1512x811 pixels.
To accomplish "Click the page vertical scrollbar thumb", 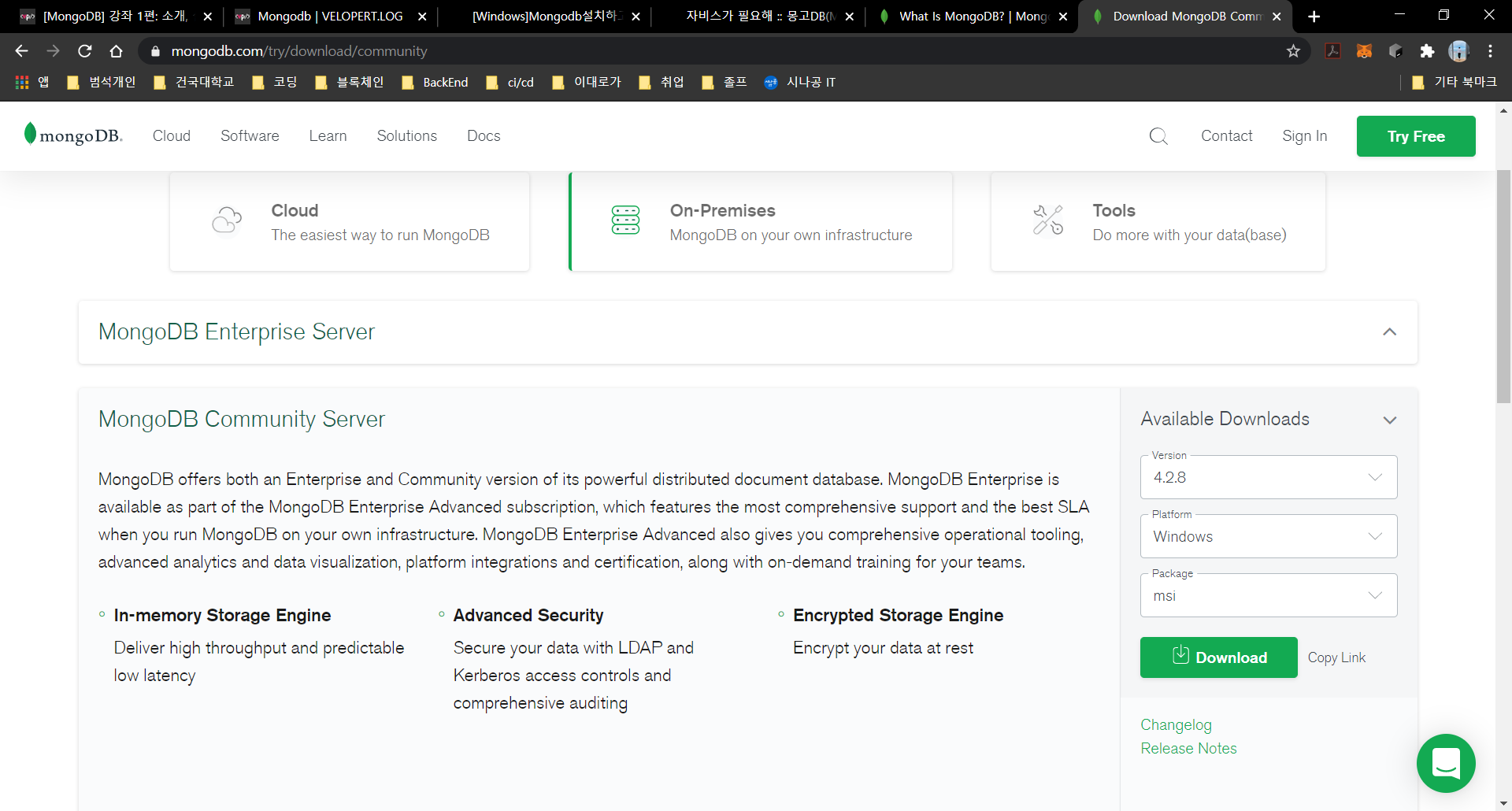I will pos(1503,287).
